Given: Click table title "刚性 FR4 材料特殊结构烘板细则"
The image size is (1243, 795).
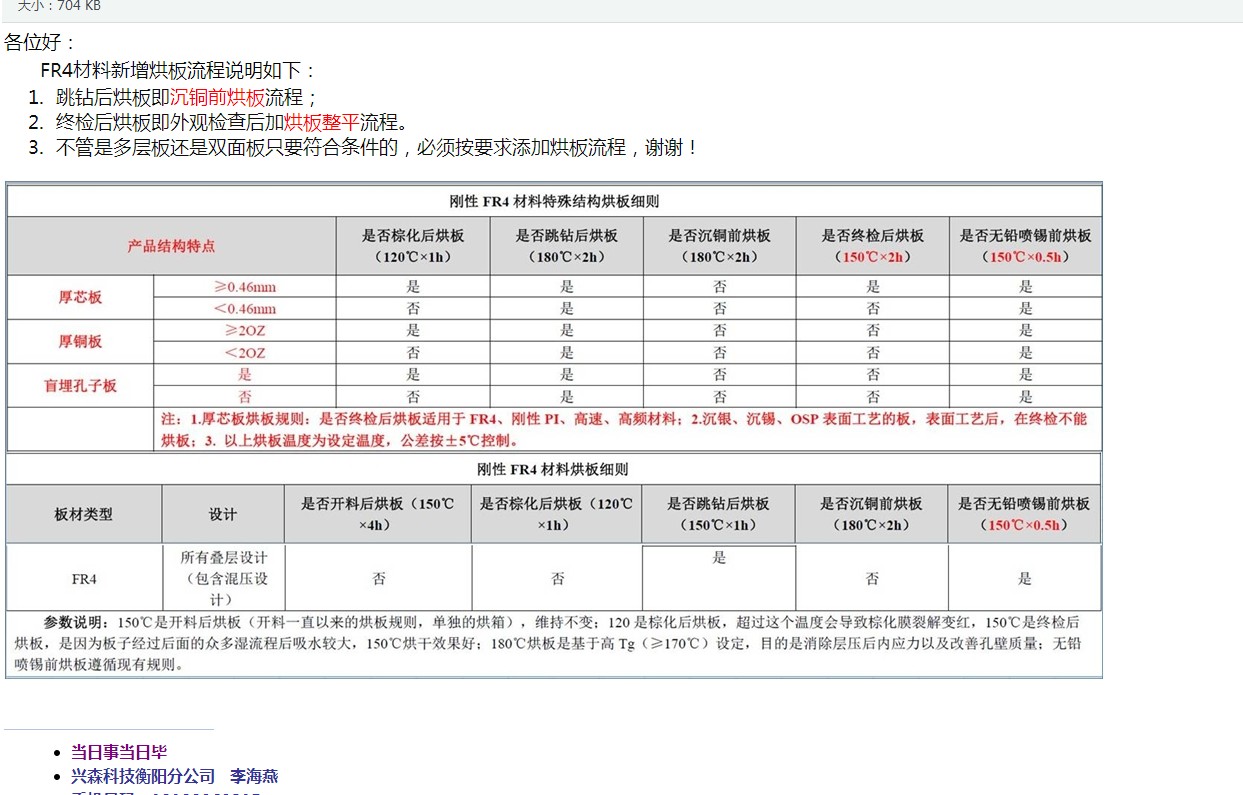Looking at the screenshot, I should click(554, 201).
